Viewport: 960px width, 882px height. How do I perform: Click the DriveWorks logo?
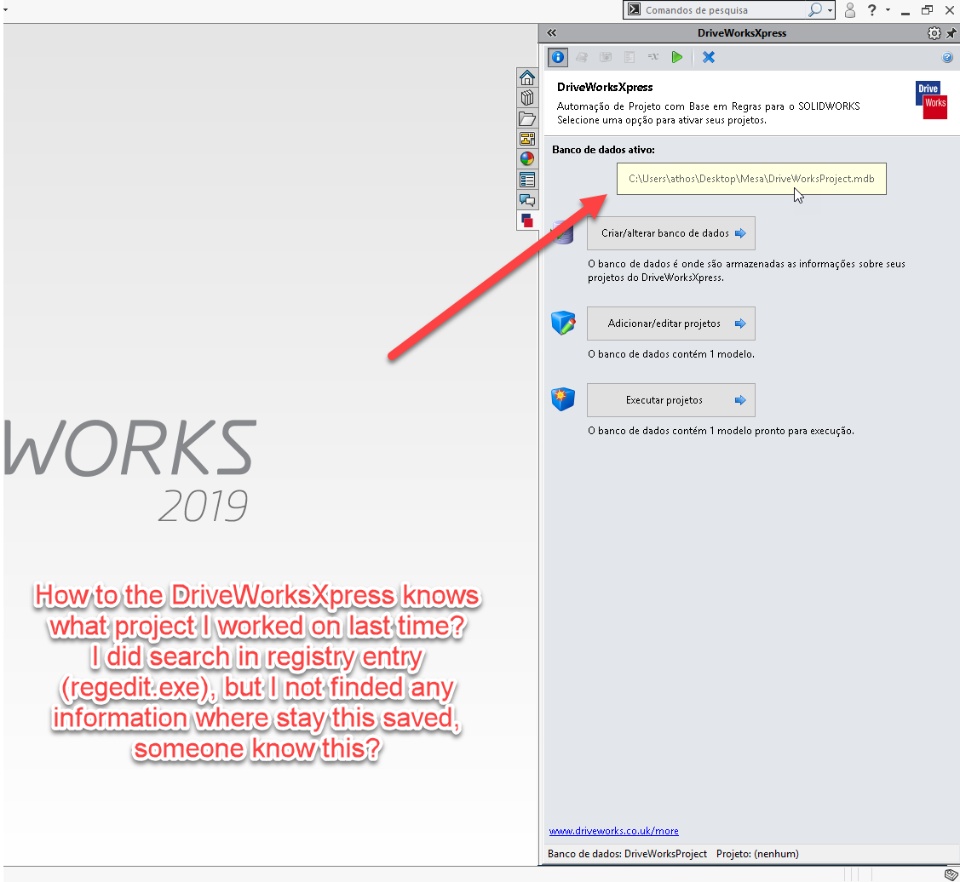coord(931,100)
